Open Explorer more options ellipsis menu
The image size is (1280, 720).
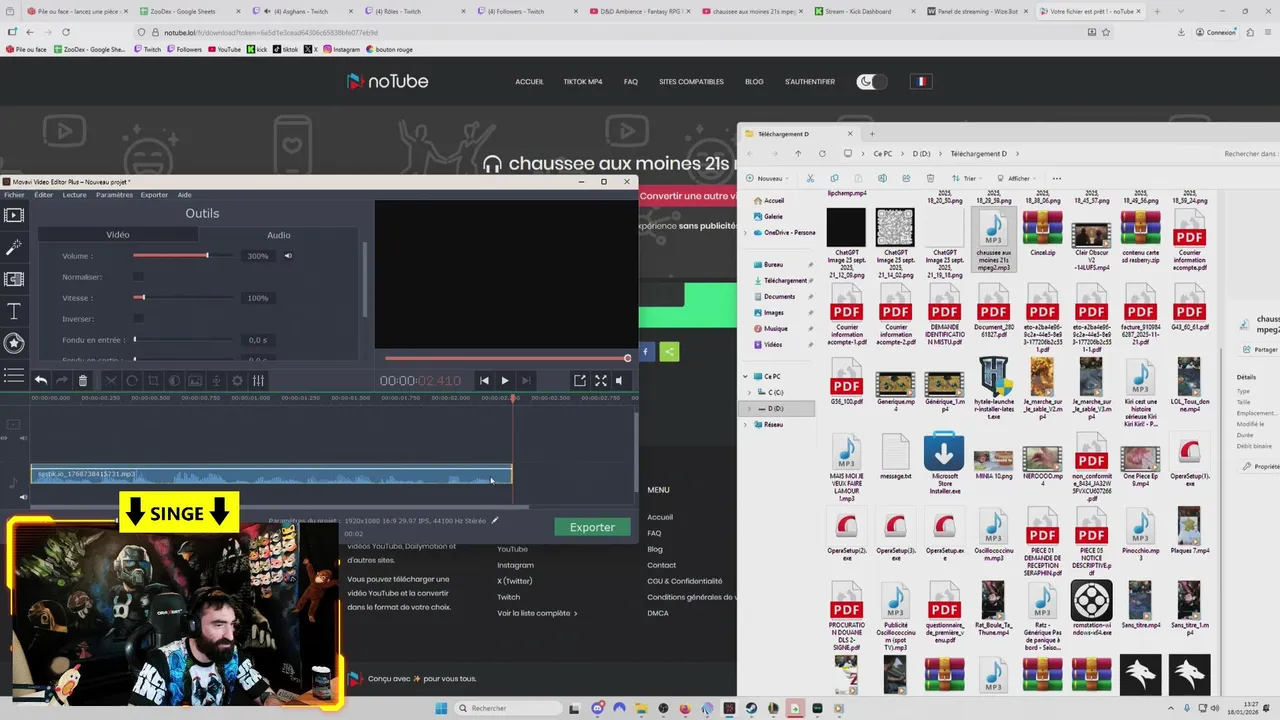click(x=1057, y=178)
